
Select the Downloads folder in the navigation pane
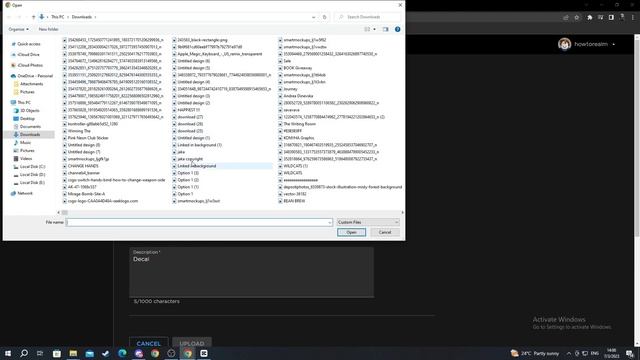click(30, 134)
